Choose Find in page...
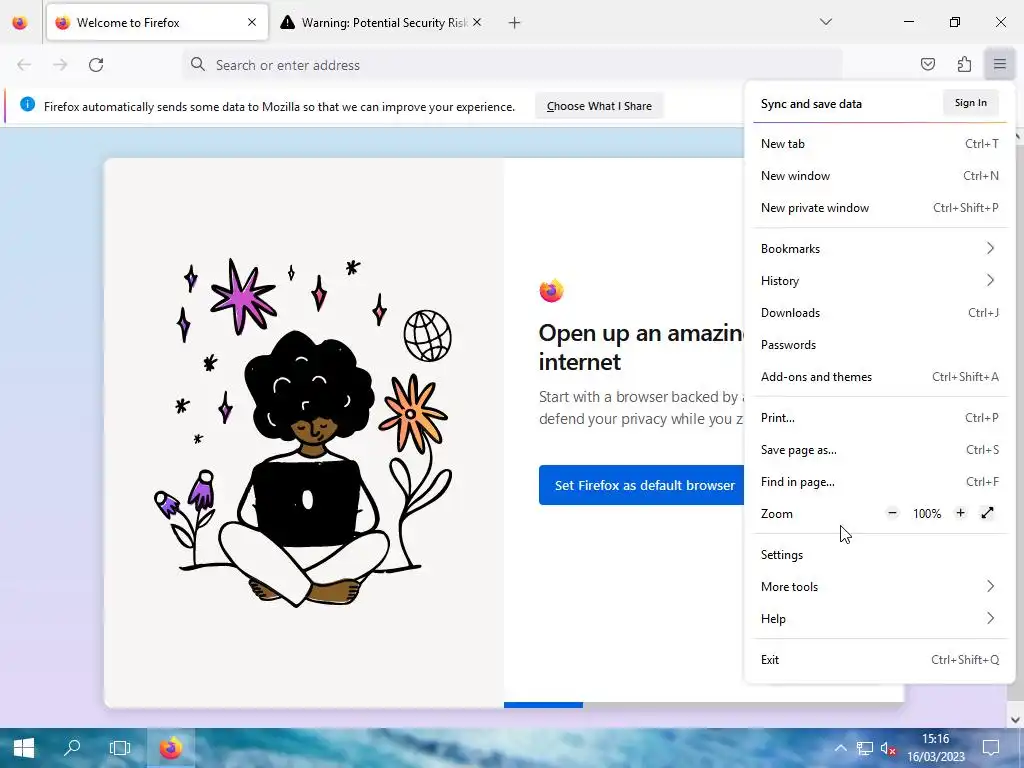Image resolution: width=1024 pixels, height=768 pixels. click(880, 482)
